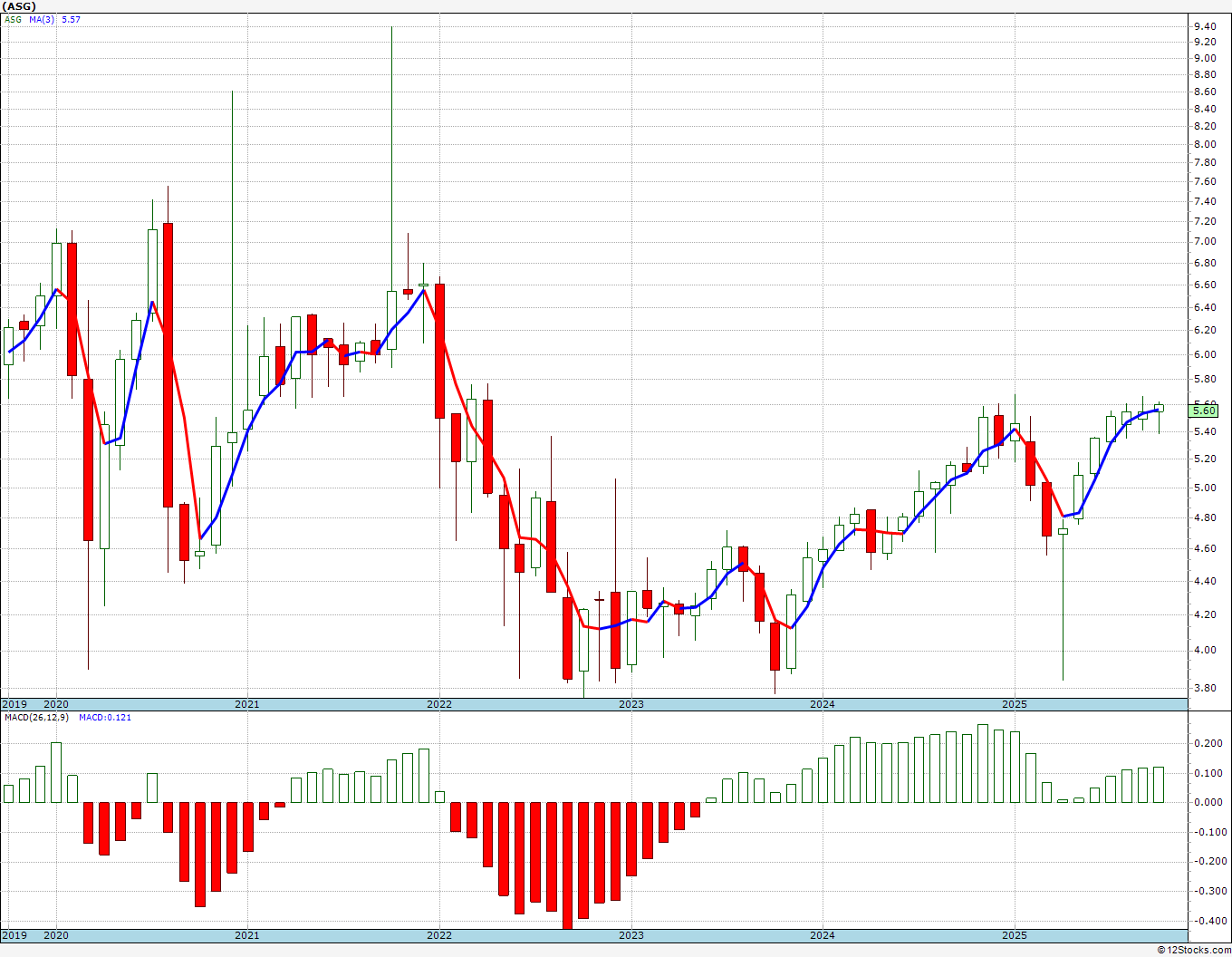Screen dimensions: 1232x957
Task: Pick 2020 on the MACD panel time axis
Action: [56, 935]
